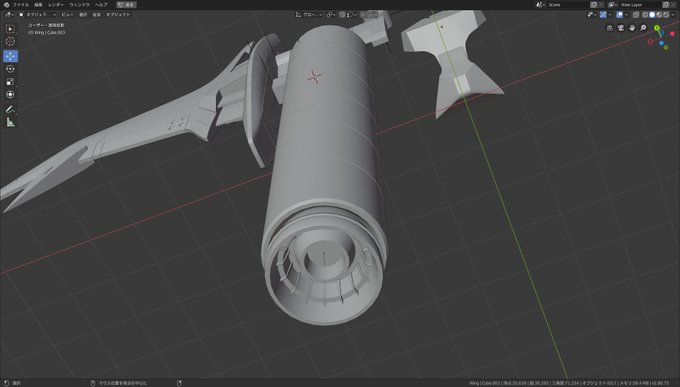This screenshot has width=680, height=387.
Task: Switch perspective/orthographic grid icon
Action: [x=610, y=28]
